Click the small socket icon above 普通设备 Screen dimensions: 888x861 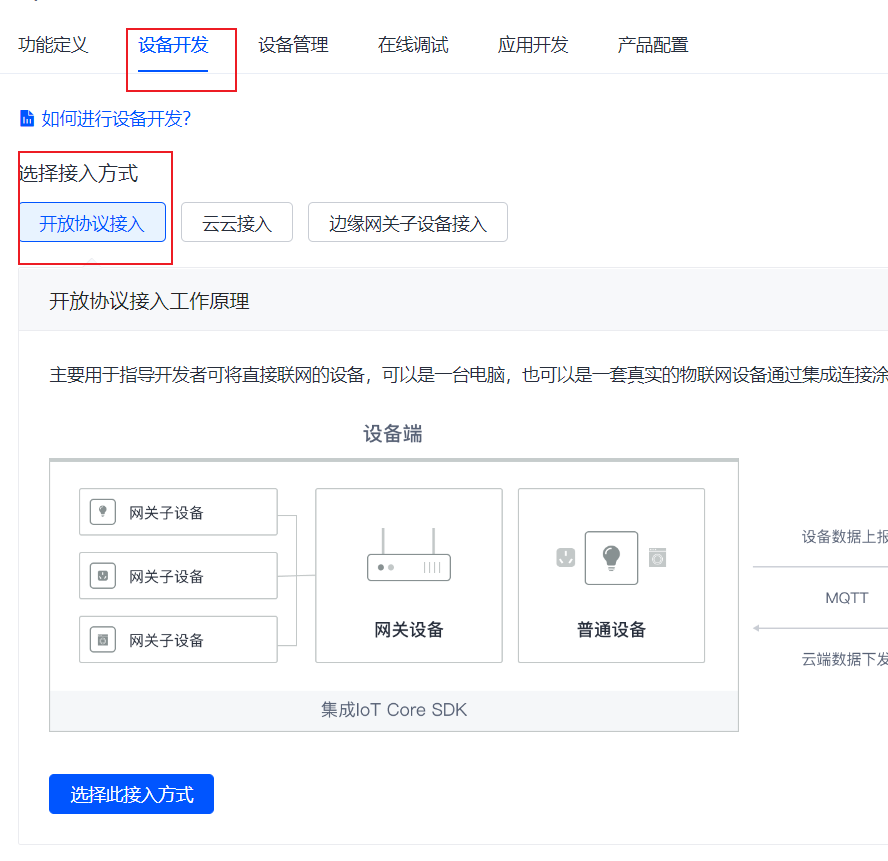[566, 557]
